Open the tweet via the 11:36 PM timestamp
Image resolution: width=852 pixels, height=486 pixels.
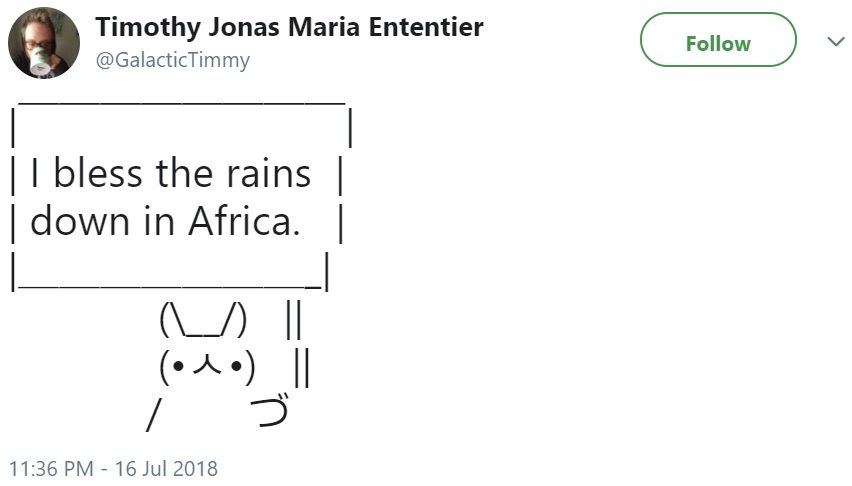51,468
